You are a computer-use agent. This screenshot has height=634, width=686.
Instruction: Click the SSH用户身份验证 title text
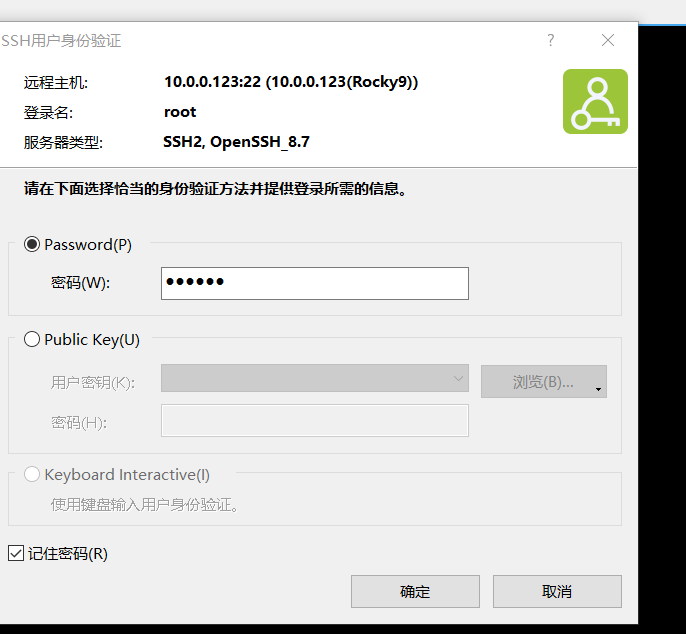coord(61,41)
